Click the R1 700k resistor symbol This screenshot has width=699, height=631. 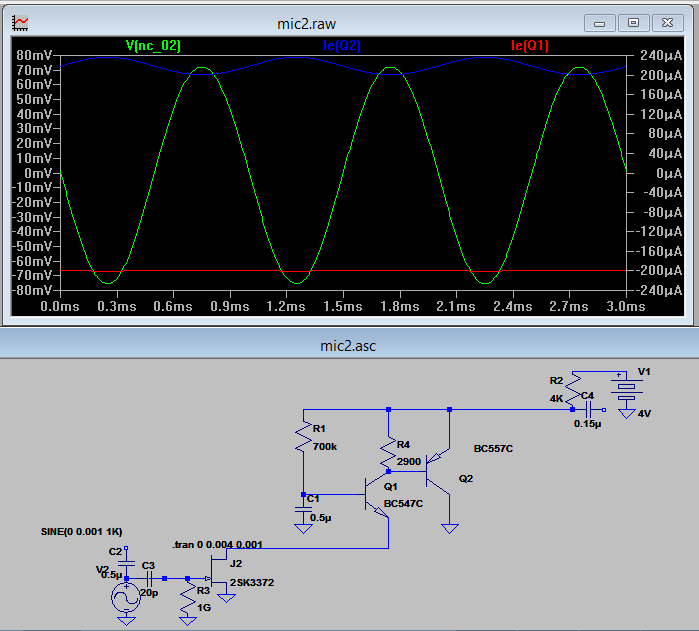pyautogui.click(x=303, y=436)
